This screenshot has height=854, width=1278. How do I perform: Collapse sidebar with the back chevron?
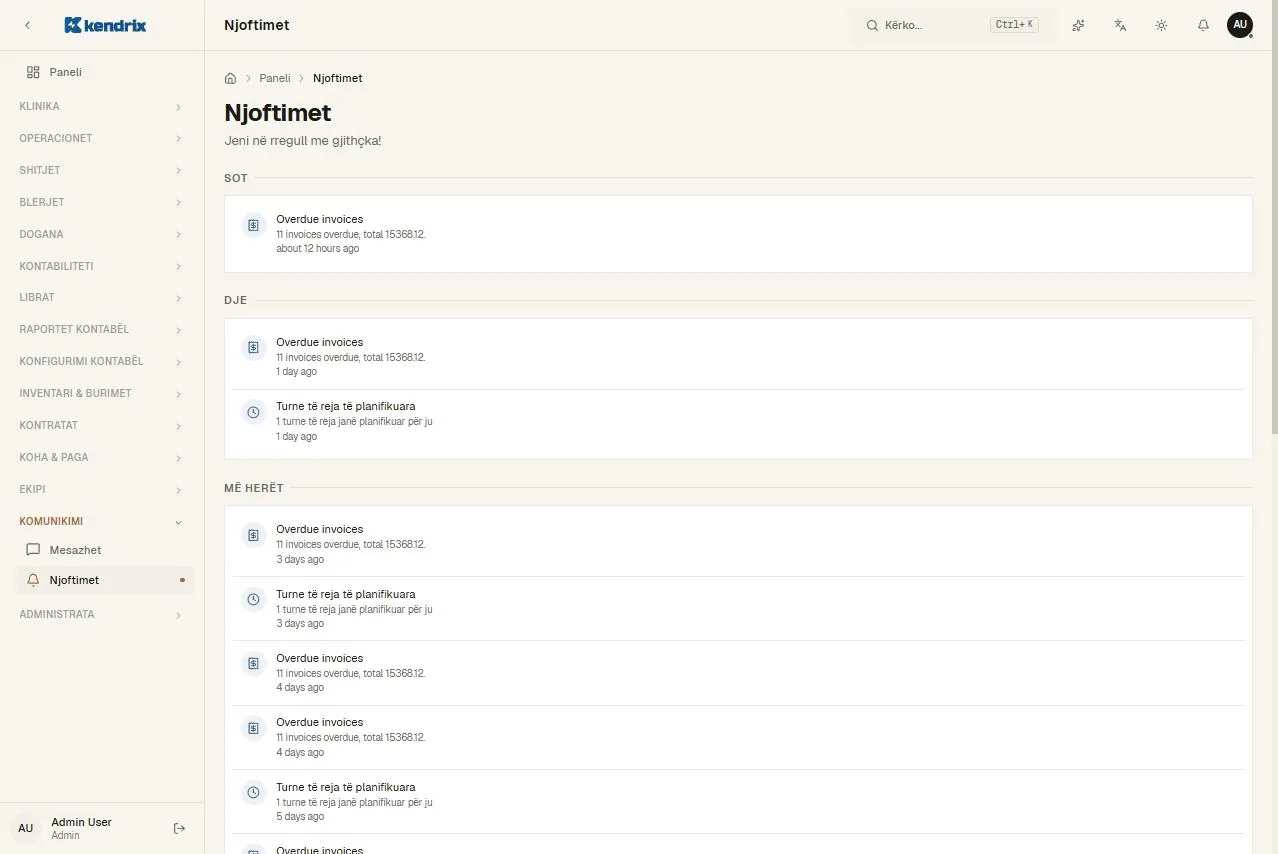27,25
